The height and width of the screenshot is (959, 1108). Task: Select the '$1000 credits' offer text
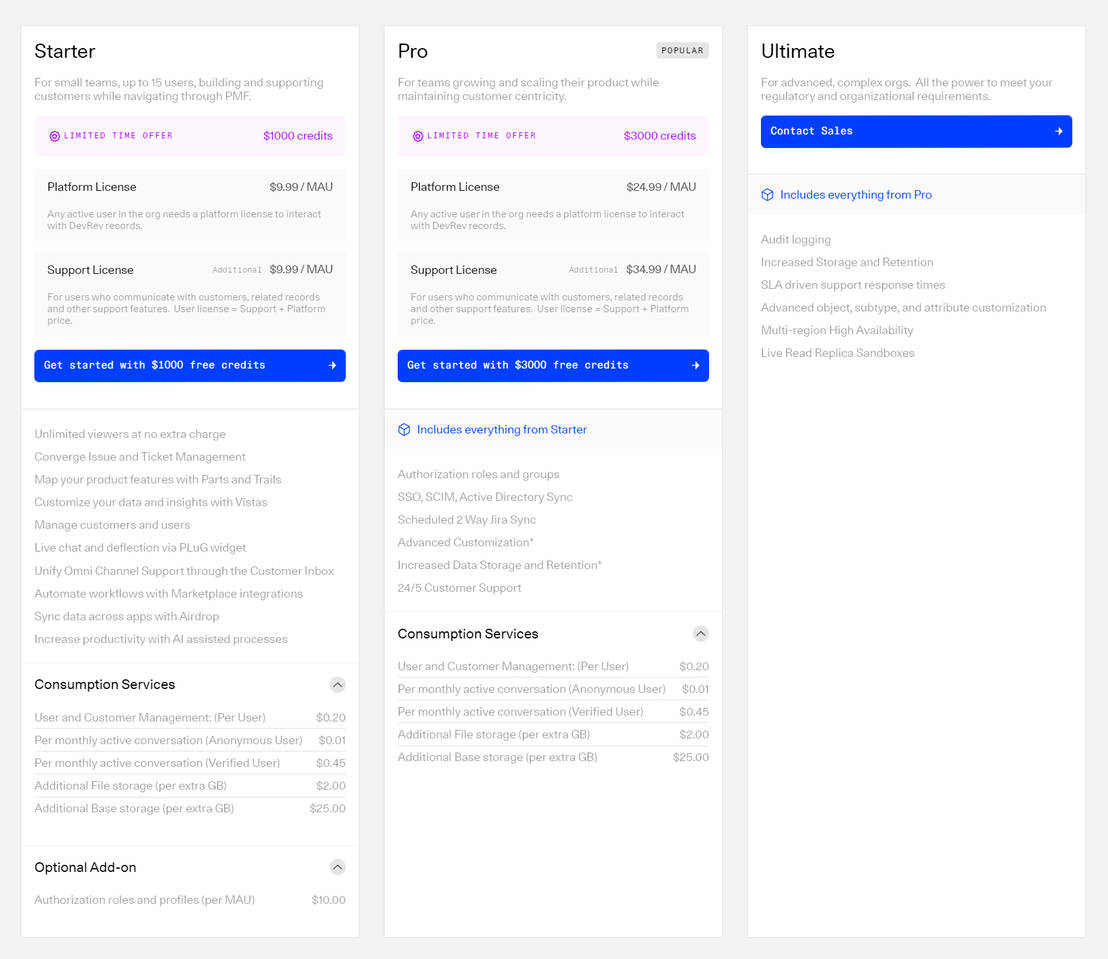pyautogui.click(x=297, y=135)
